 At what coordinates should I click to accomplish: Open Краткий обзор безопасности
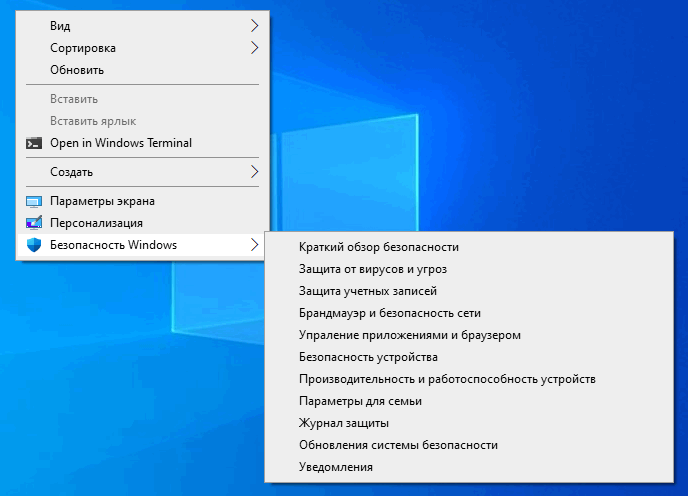pos(469,247)
